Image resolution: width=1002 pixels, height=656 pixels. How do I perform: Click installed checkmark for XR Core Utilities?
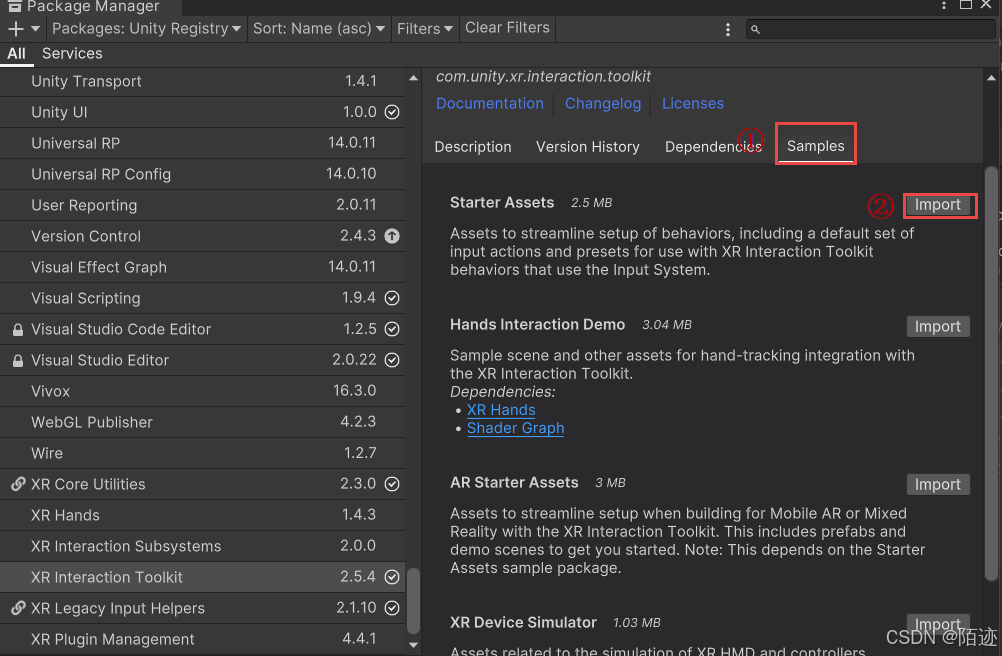coord(392,484)
